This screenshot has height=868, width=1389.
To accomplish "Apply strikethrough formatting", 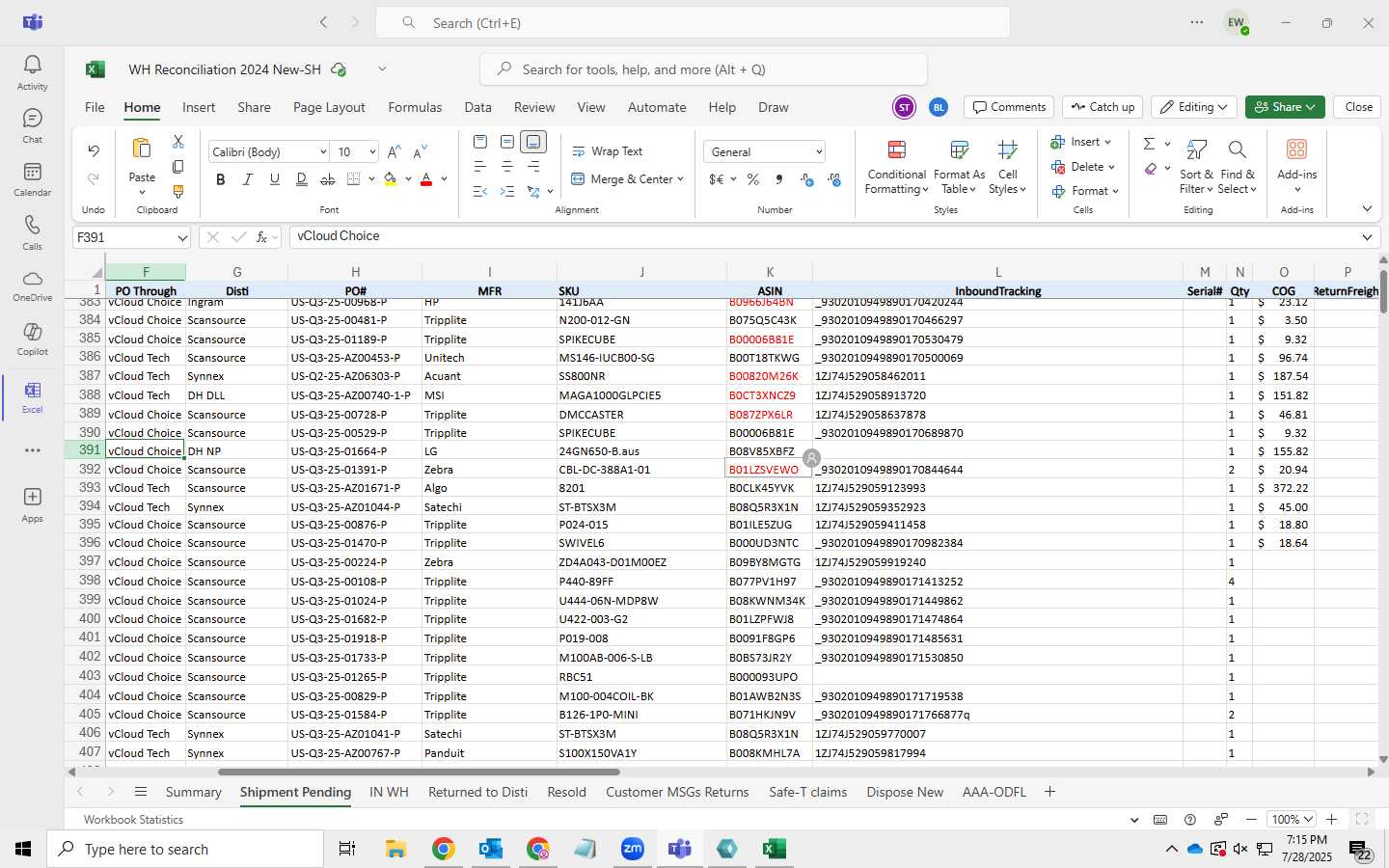I will 328,179.
